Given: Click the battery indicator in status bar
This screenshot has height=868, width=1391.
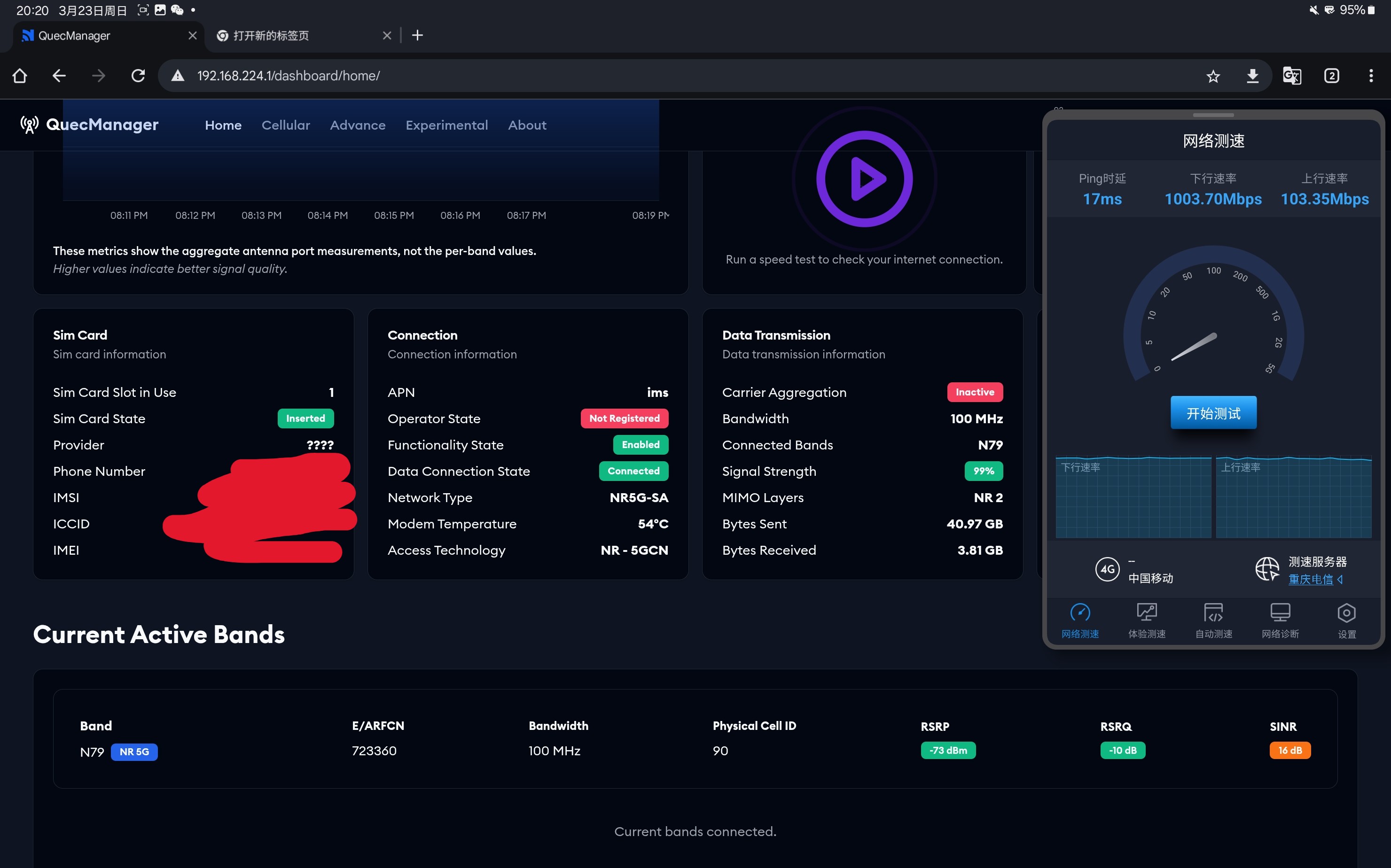Looking at the screenshot, I should pos(1371,10).
